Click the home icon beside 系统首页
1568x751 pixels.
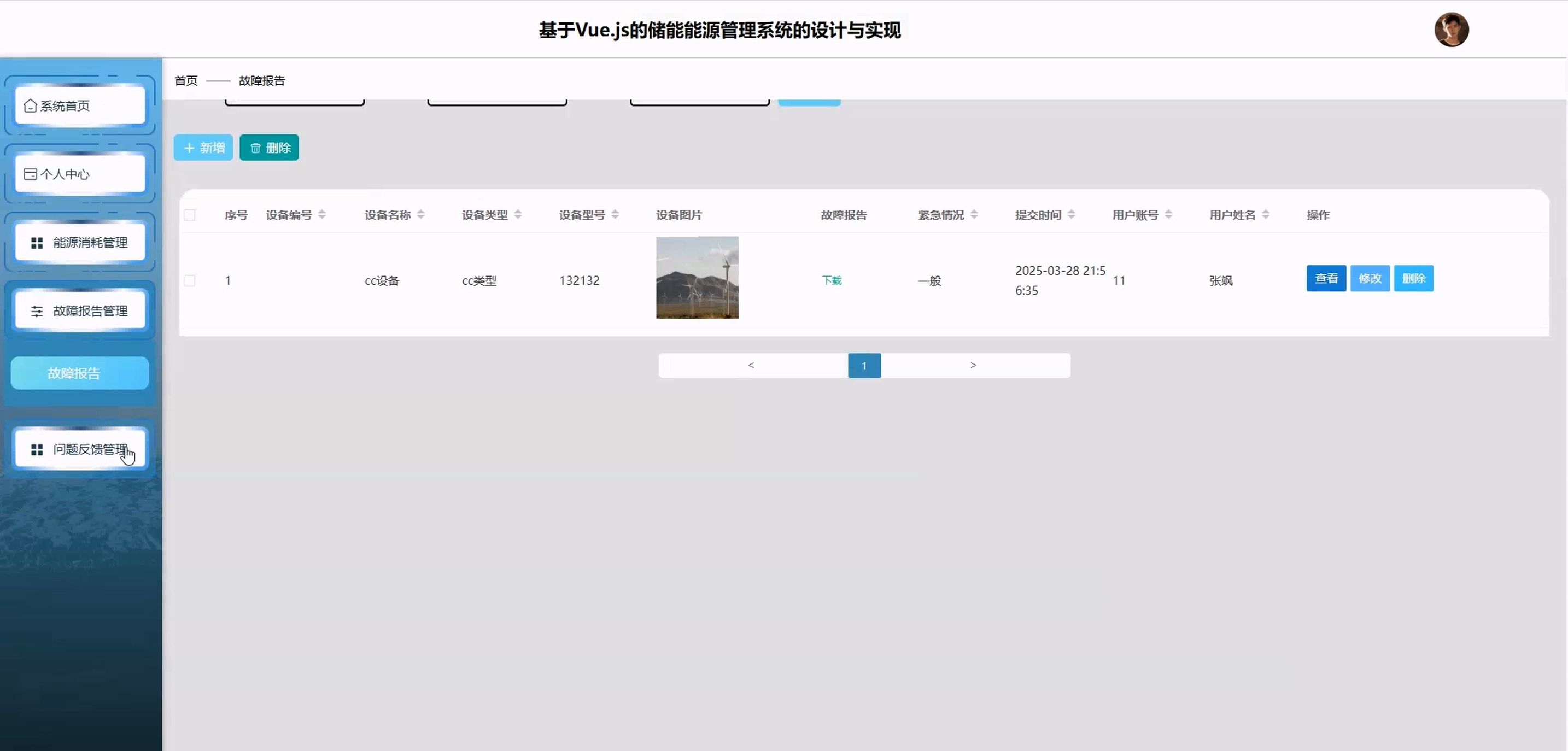tap(30, 106)
